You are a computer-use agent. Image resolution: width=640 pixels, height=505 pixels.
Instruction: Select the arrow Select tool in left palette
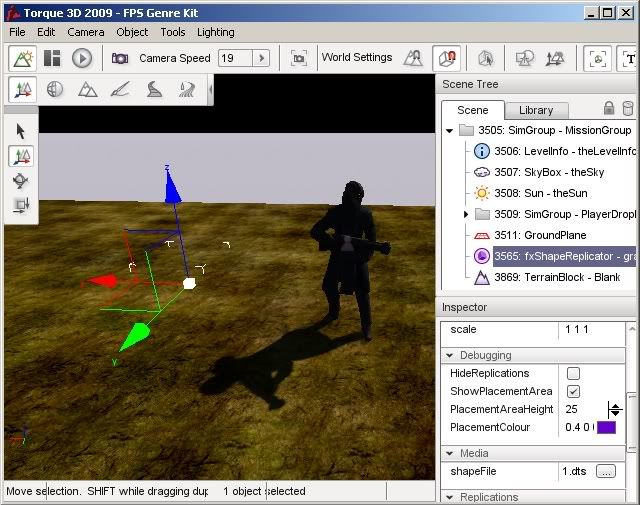tap(22, 131)
